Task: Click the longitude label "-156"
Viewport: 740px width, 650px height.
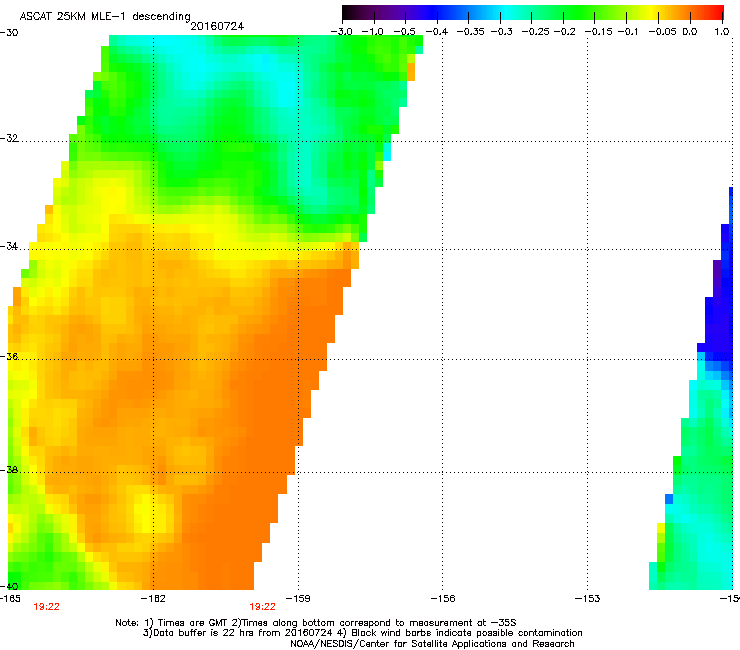Action: point(443,599)
